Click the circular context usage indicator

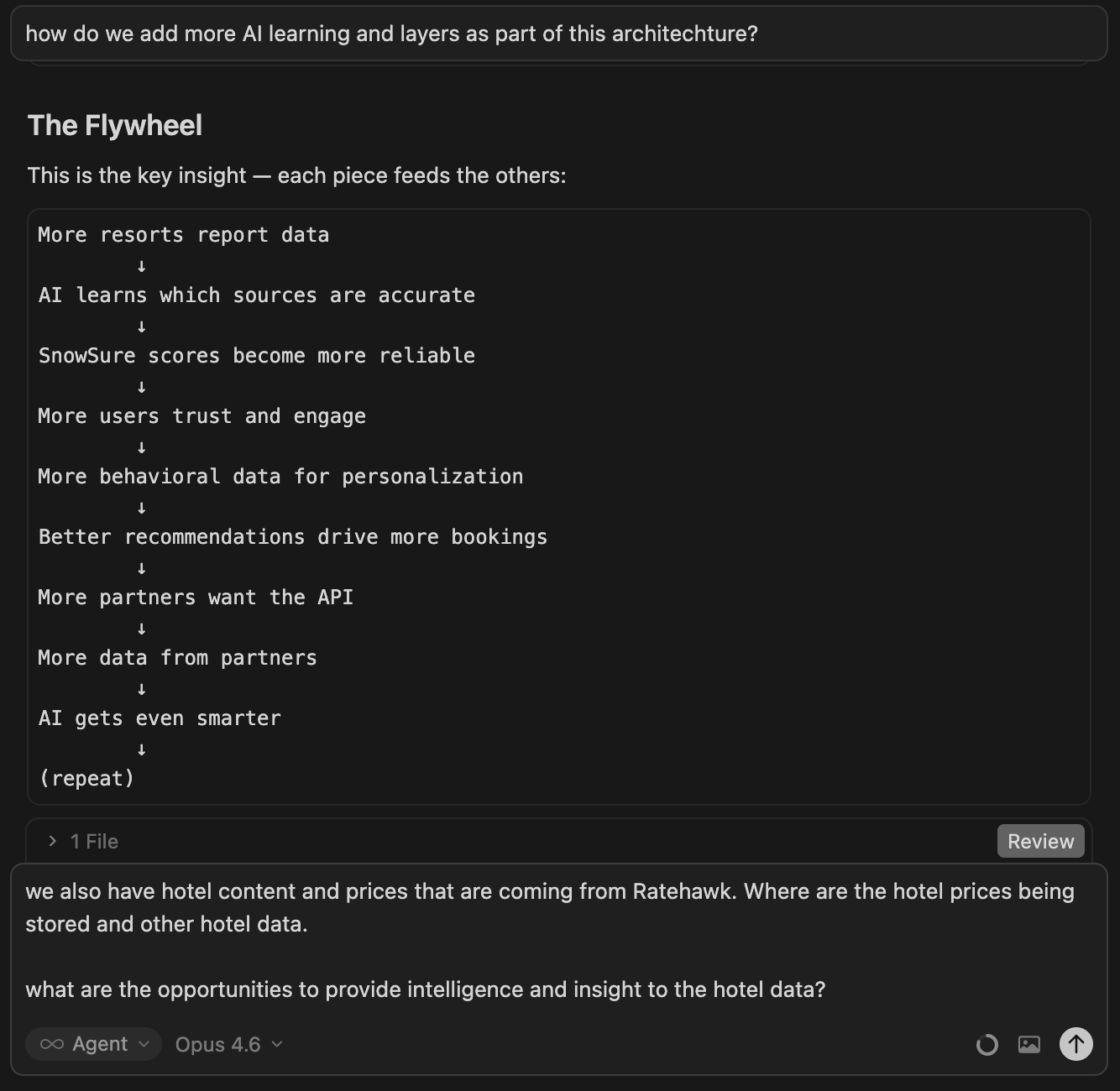pos(987,1044)
